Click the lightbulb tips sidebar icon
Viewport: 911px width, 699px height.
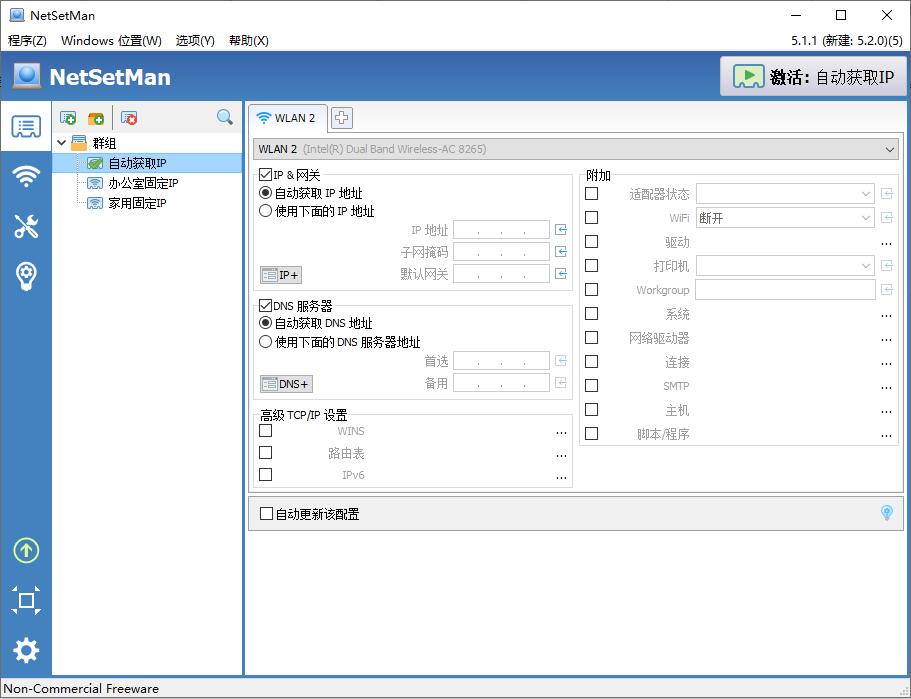[26, 277]
